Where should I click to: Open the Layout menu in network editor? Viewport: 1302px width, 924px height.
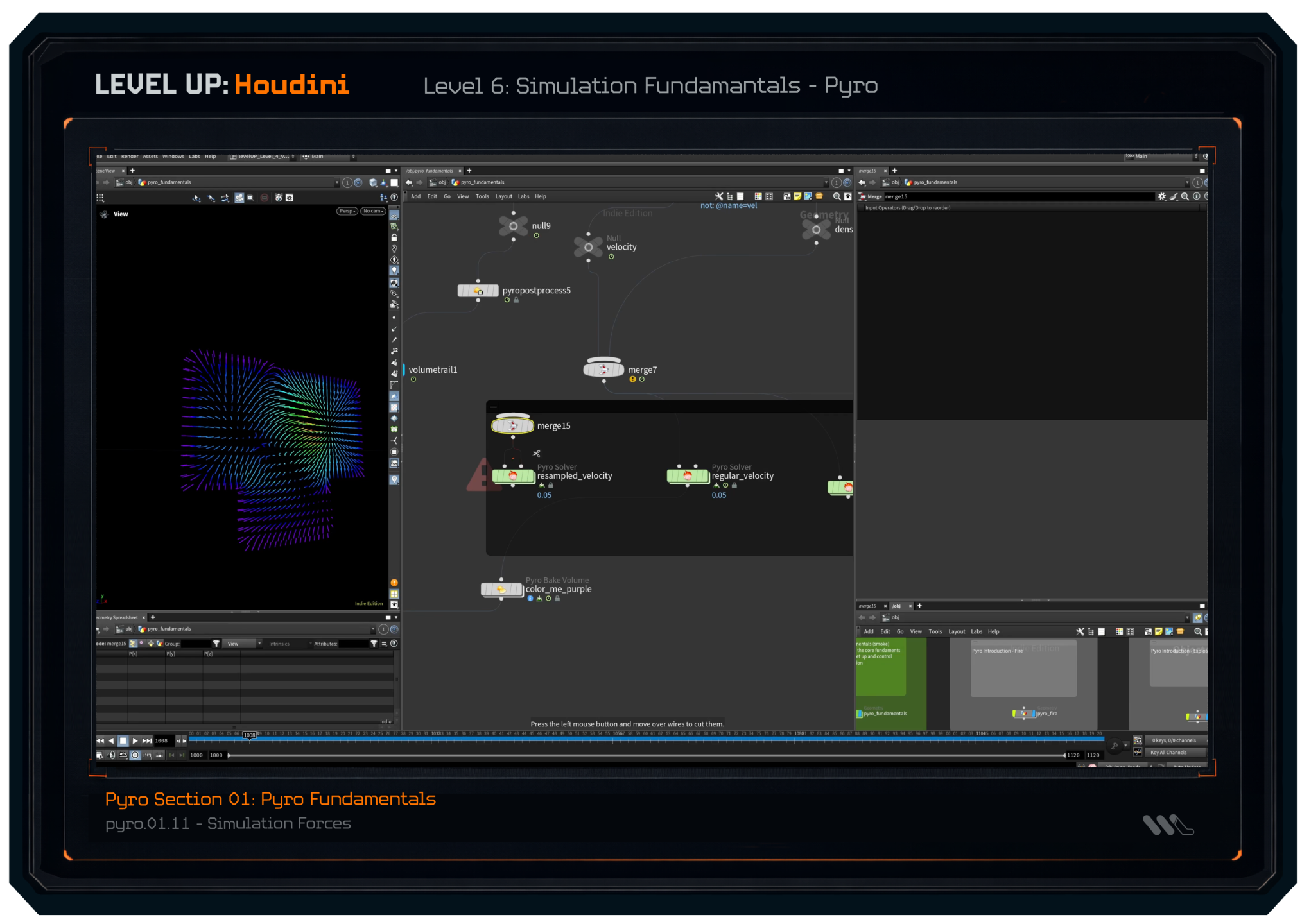point(503,197)
